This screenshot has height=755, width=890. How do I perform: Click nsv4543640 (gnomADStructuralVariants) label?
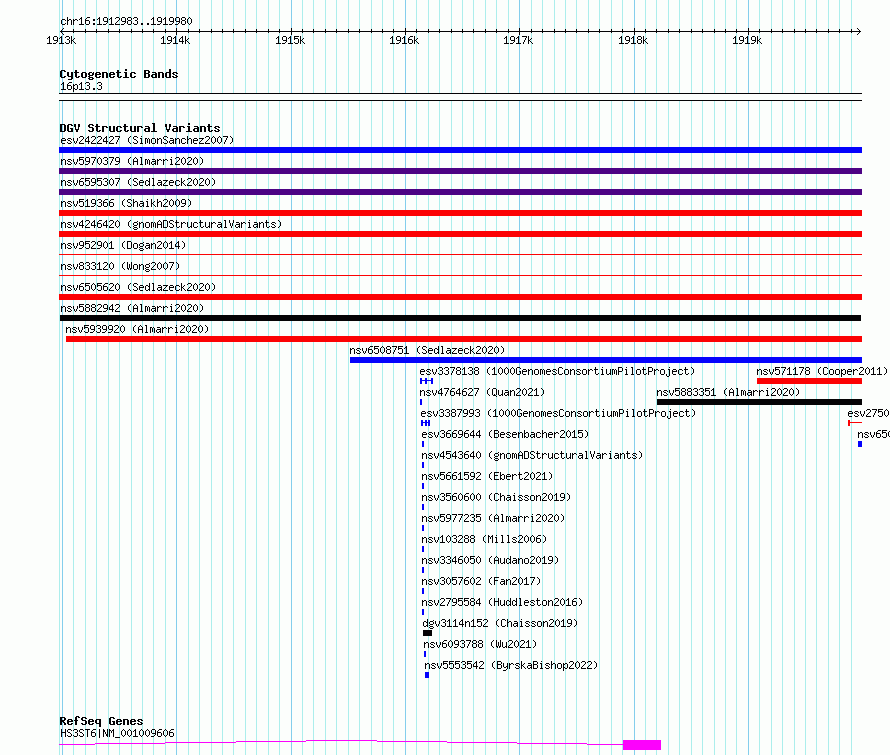pyautogui.click(x=532, y=455)
